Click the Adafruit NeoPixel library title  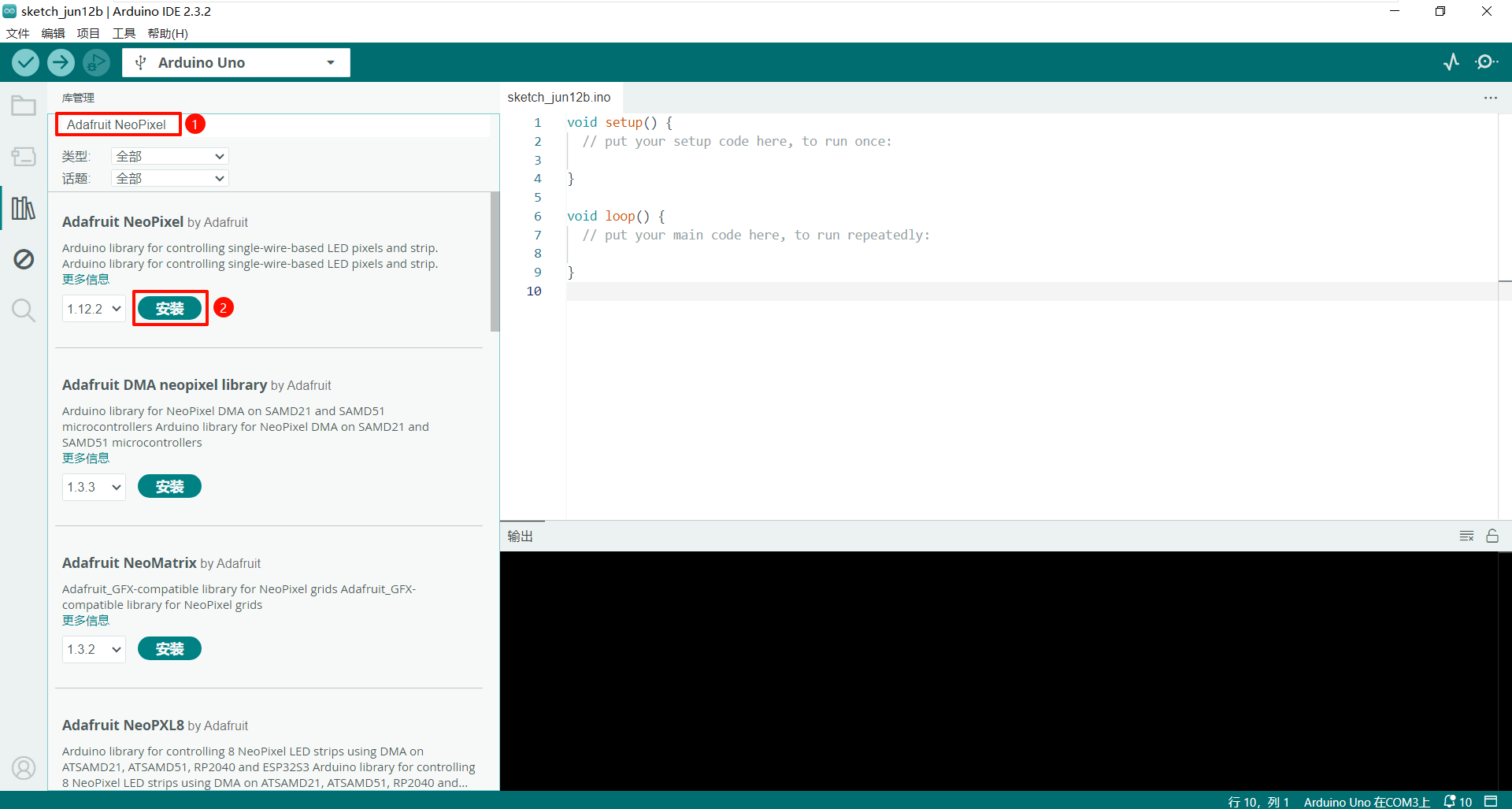coord(123,221)
